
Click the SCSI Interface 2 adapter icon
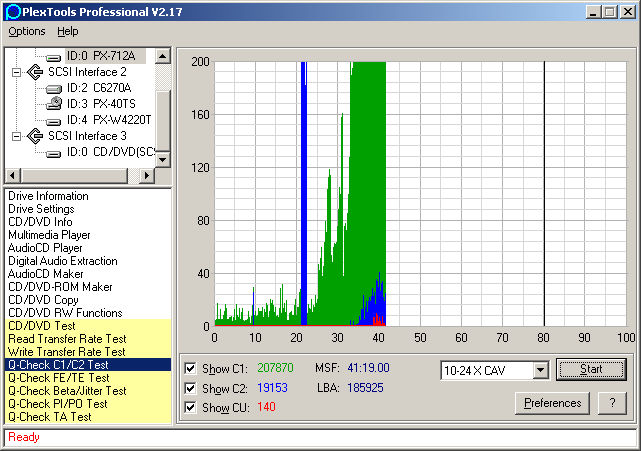coord(35,72)
